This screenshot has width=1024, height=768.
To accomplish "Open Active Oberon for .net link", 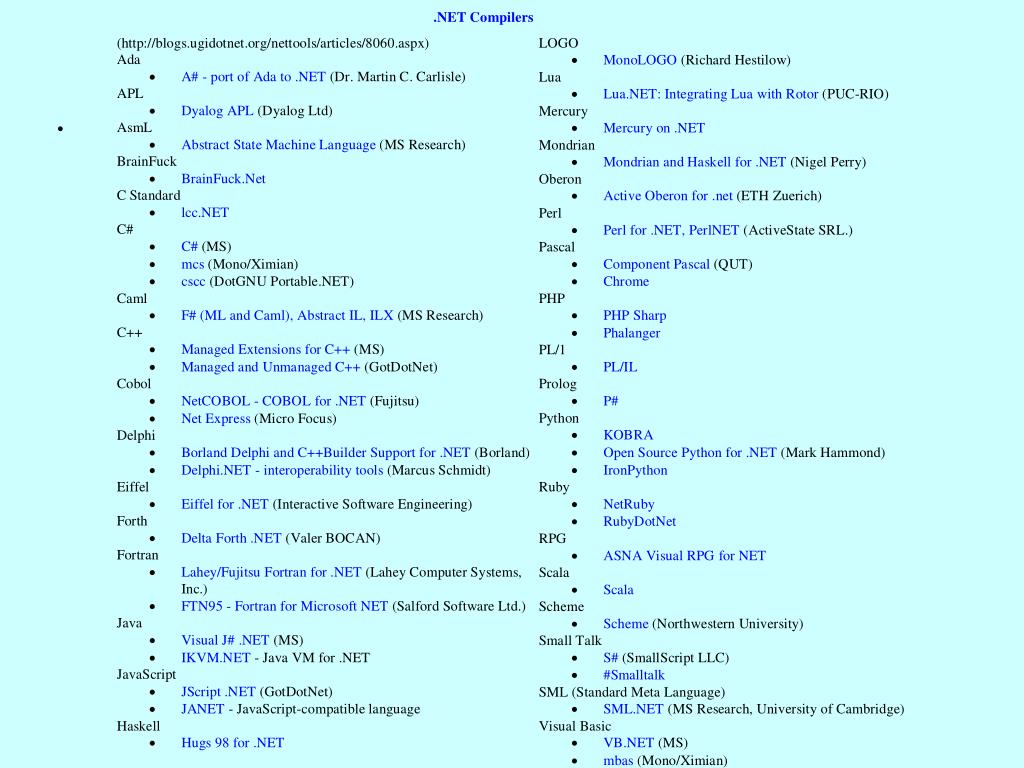I will click(x=668, y=196).
